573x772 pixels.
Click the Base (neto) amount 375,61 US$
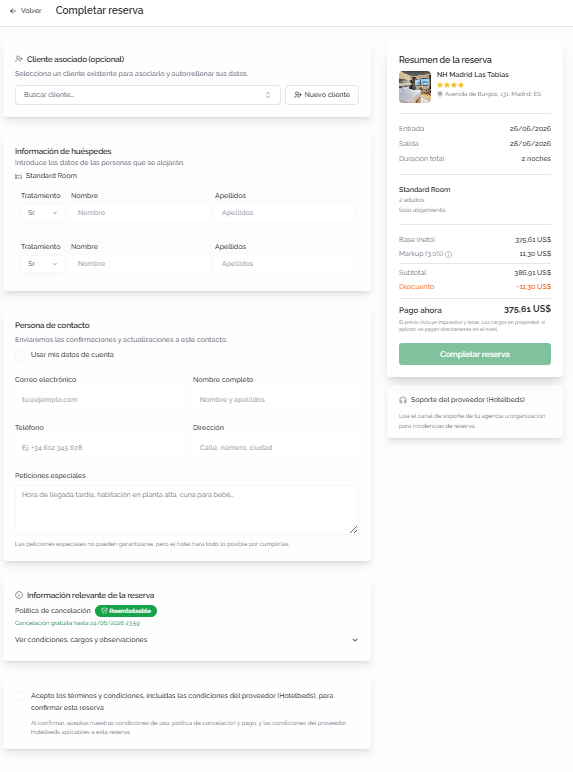click(533, 240)
